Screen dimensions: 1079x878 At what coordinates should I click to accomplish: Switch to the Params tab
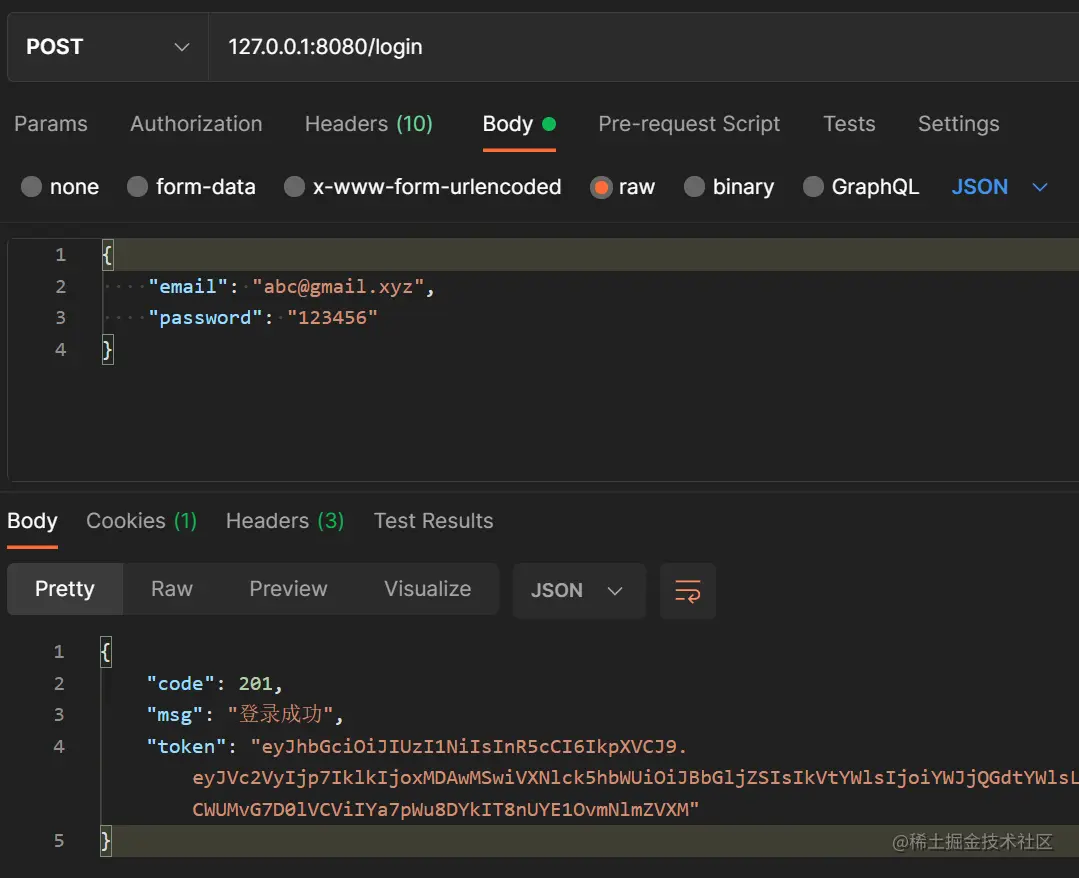51,124
